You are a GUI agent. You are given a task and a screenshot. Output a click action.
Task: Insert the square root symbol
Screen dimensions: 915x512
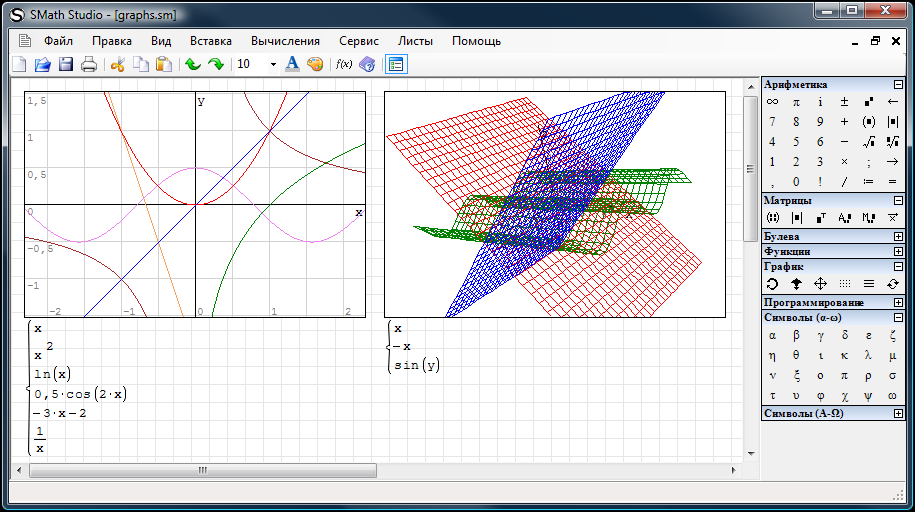coord(868,141)
